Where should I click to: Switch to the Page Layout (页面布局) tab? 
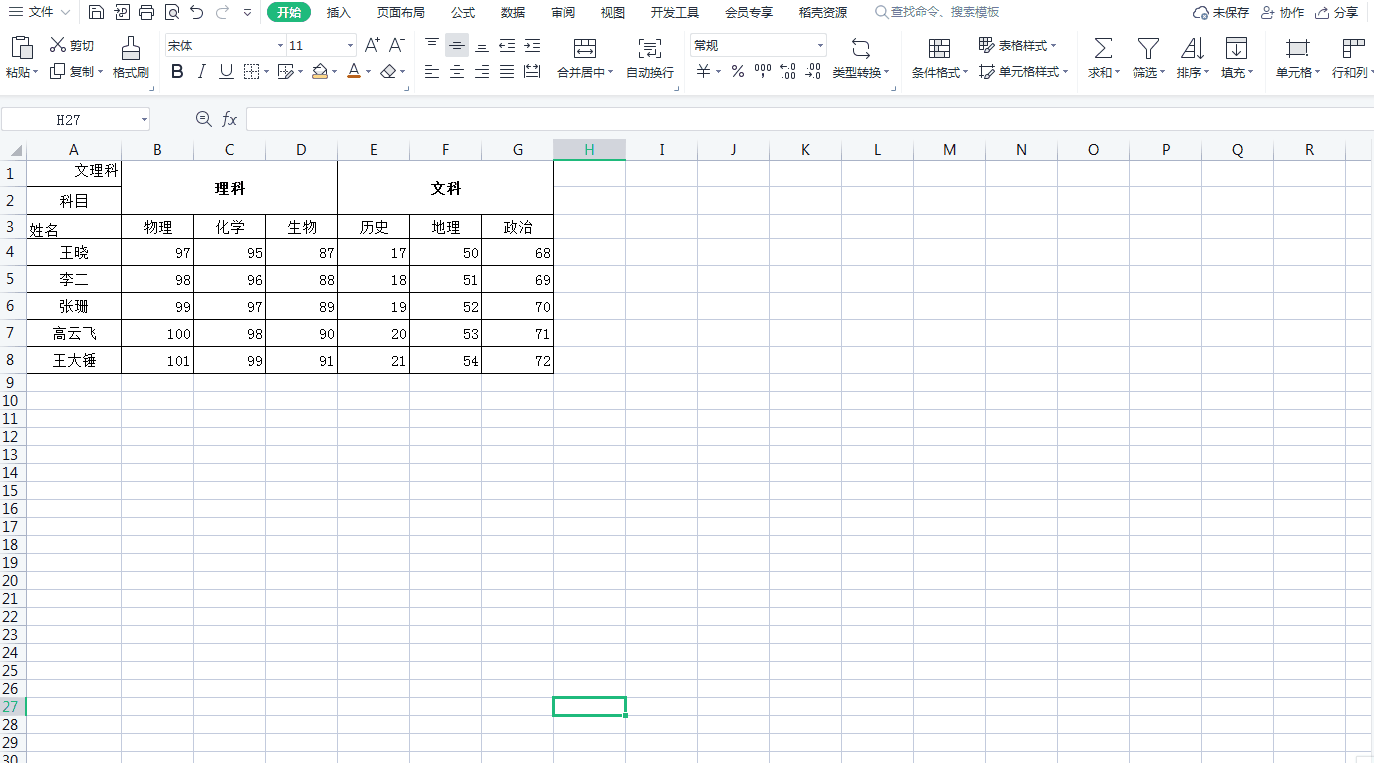[x=401, y=12]
